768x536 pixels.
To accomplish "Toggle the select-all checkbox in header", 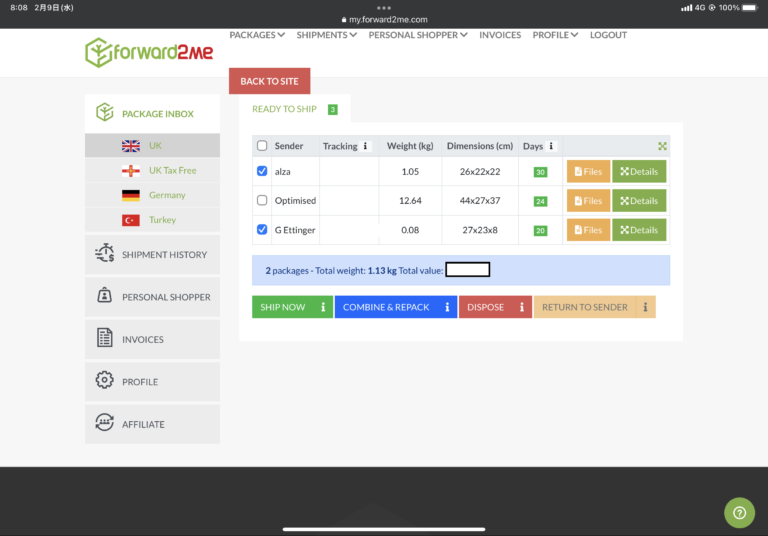I will (262, 146).
